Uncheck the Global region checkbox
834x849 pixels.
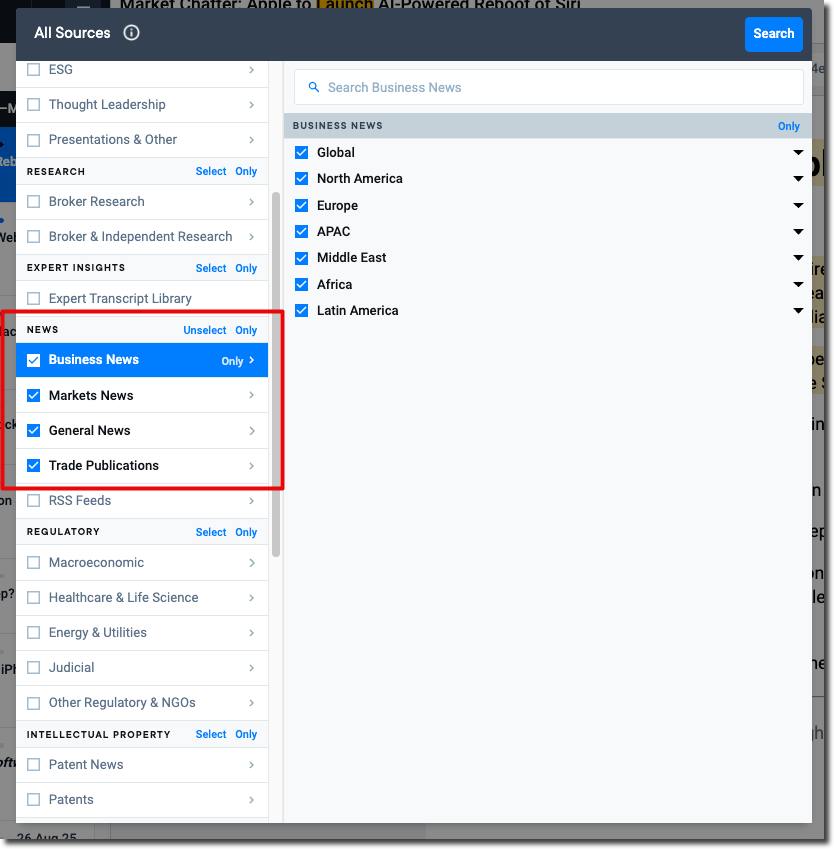click(302, 153)
